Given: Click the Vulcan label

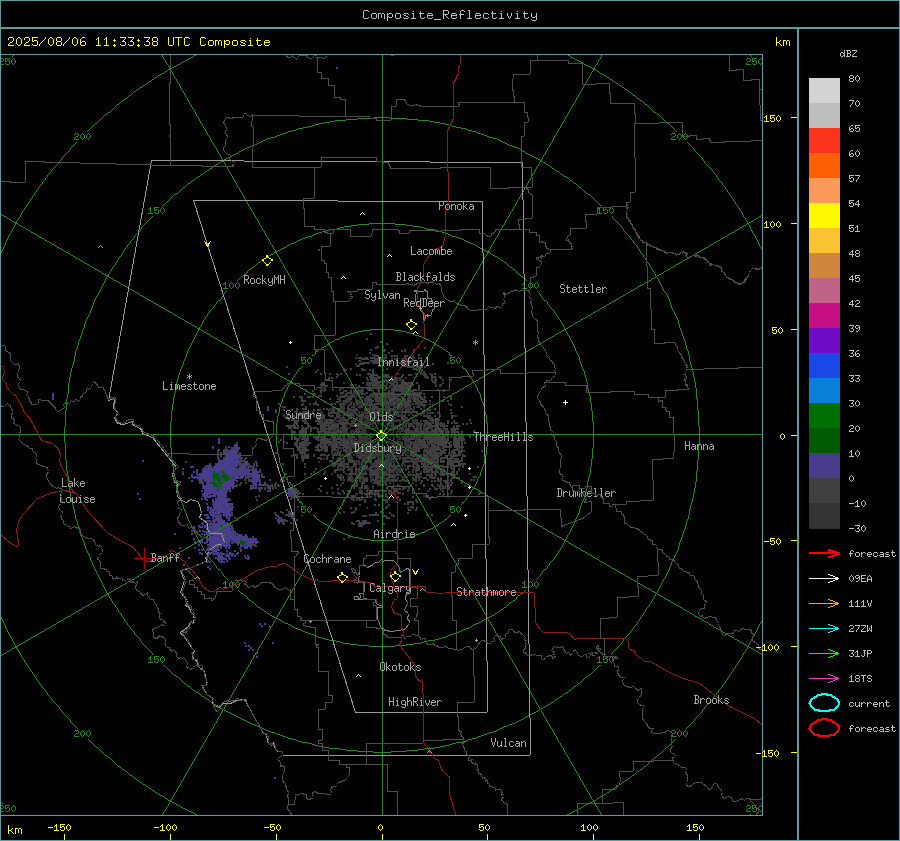Looking at the screenshot, I should [x=509, y=743].
